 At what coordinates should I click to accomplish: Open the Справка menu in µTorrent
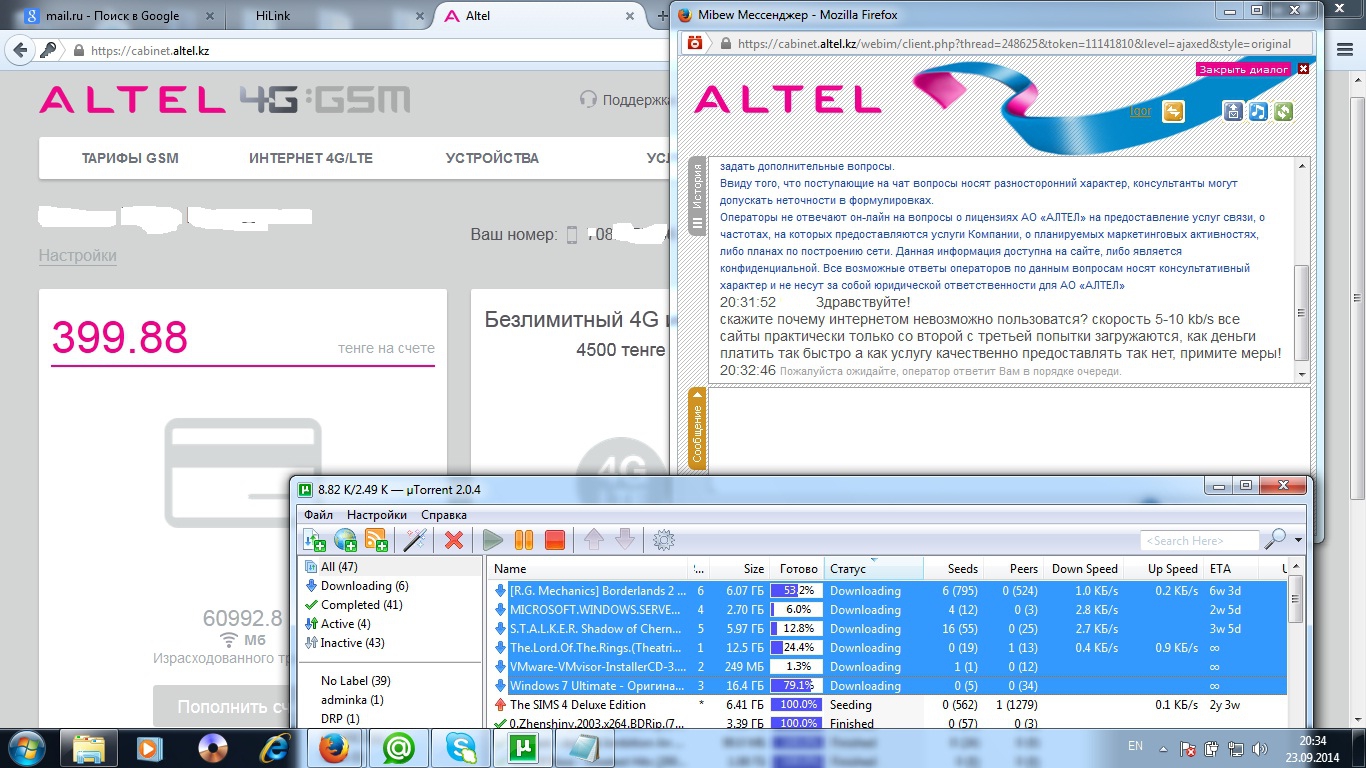point(444,515)
